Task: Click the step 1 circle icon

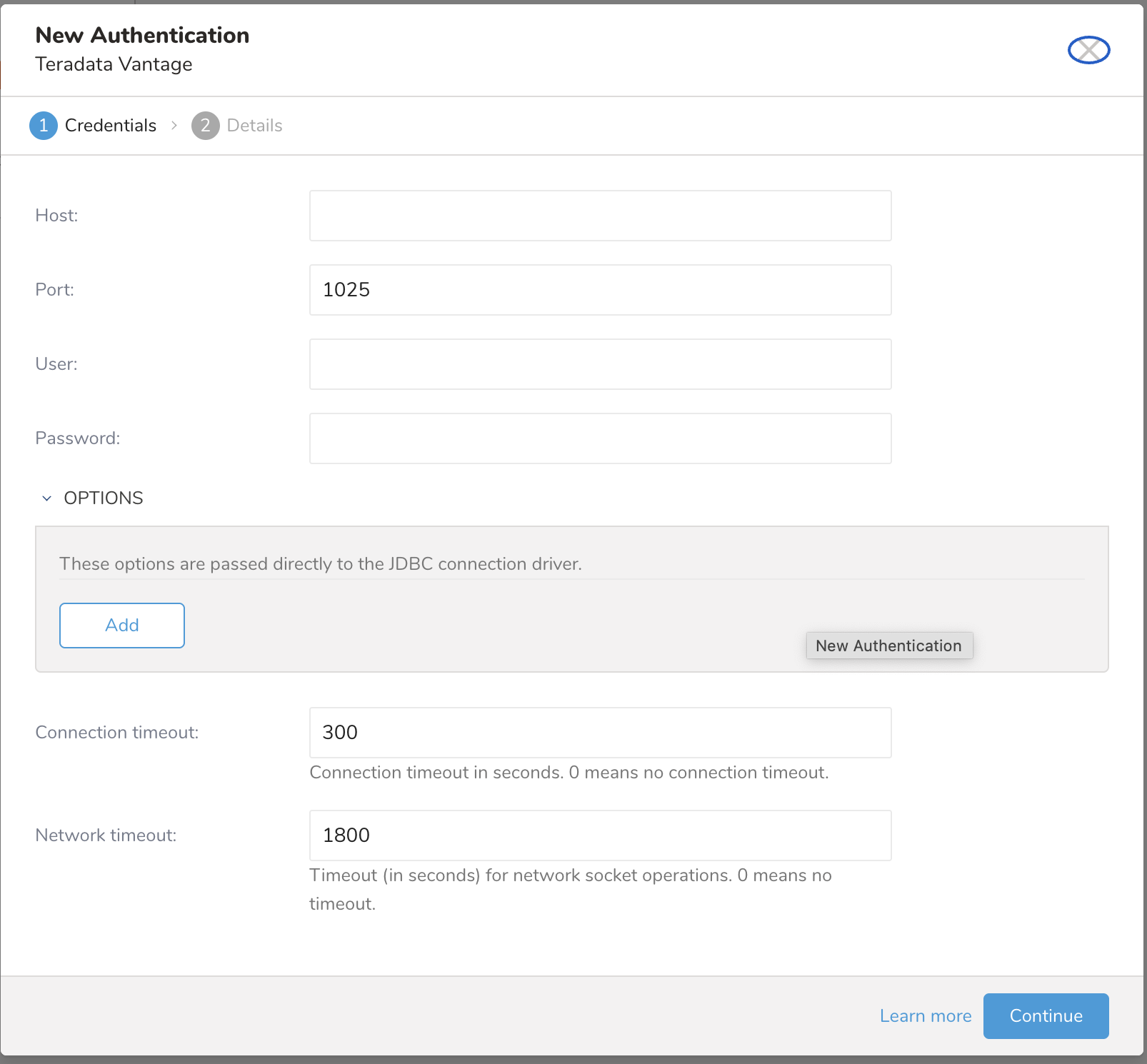Action: click(x=44, y=126)
